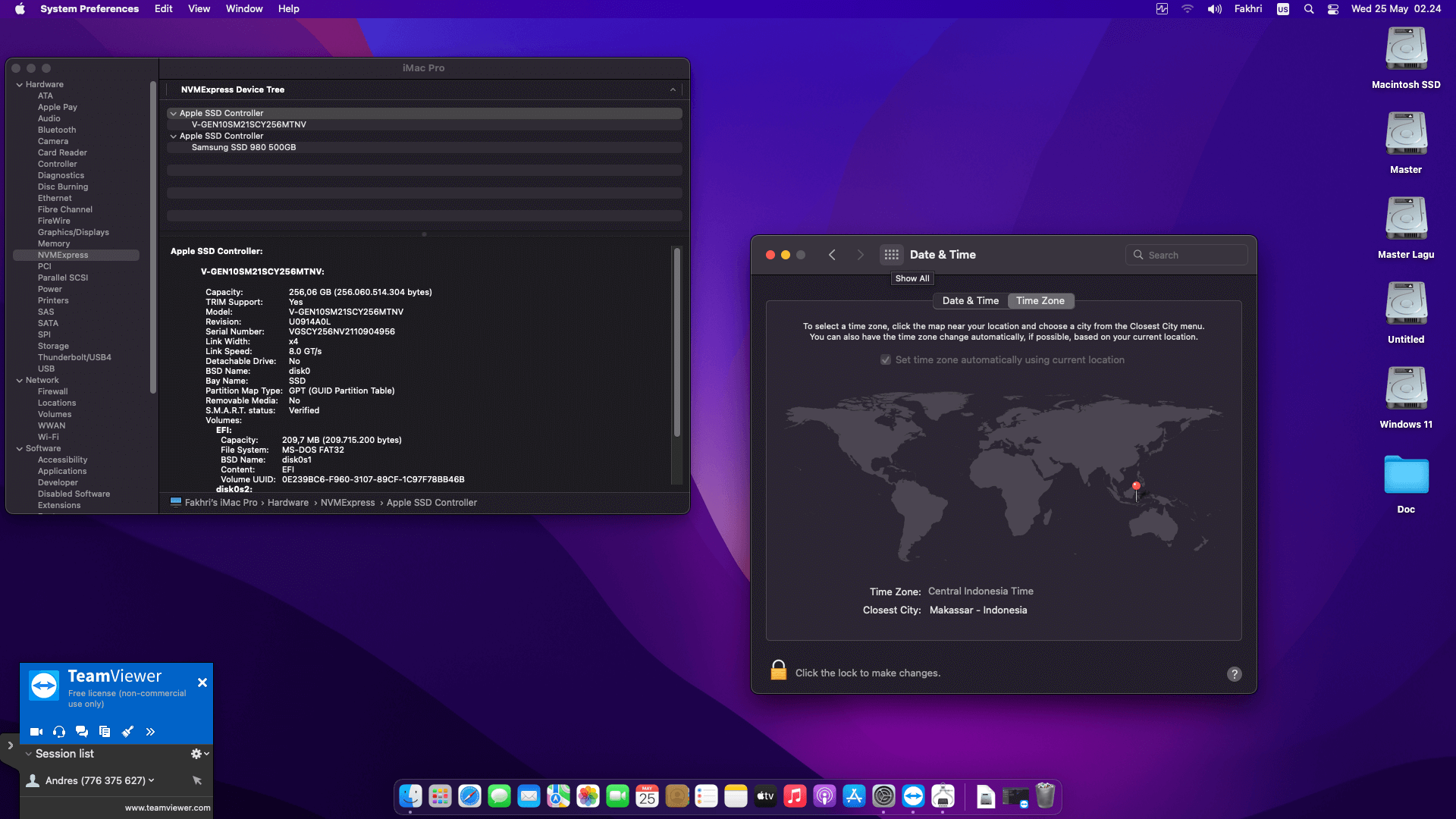
Task: Open Music app in Dock
Action: [x=795, y=796]
